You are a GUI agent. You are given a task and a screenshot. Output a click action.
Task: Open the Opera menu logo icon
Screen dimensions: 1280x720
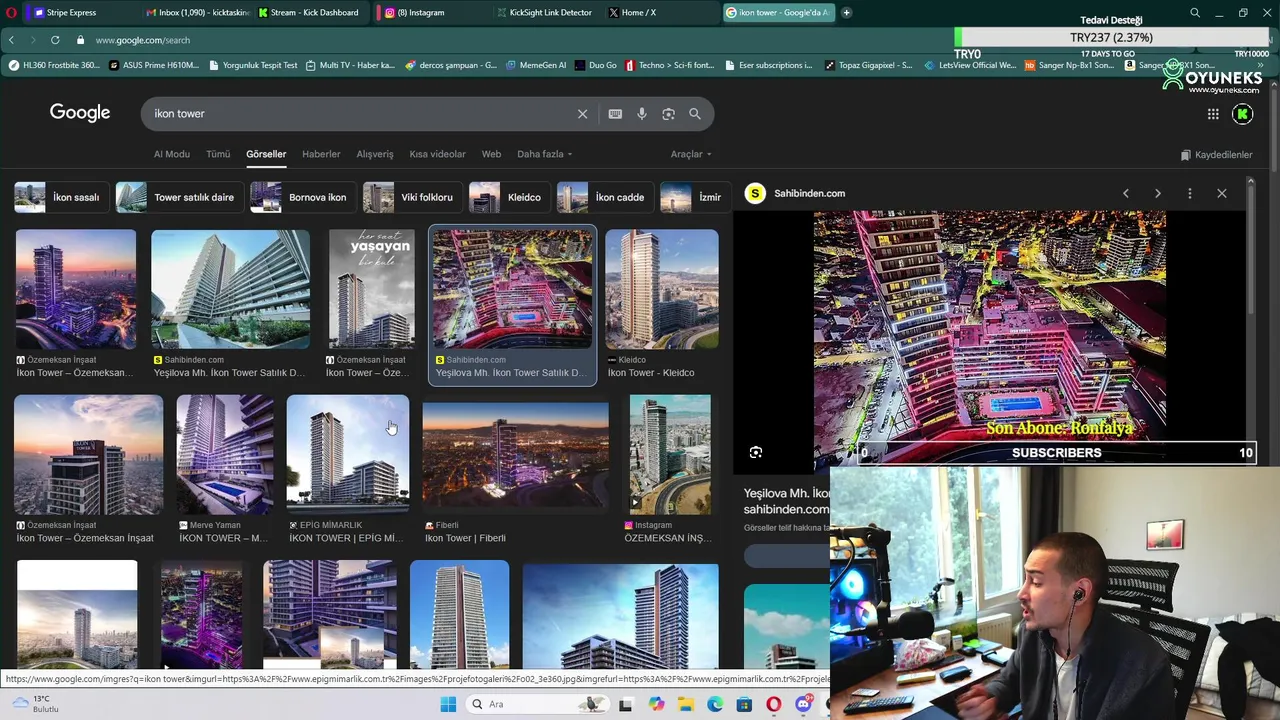(11, 13)
